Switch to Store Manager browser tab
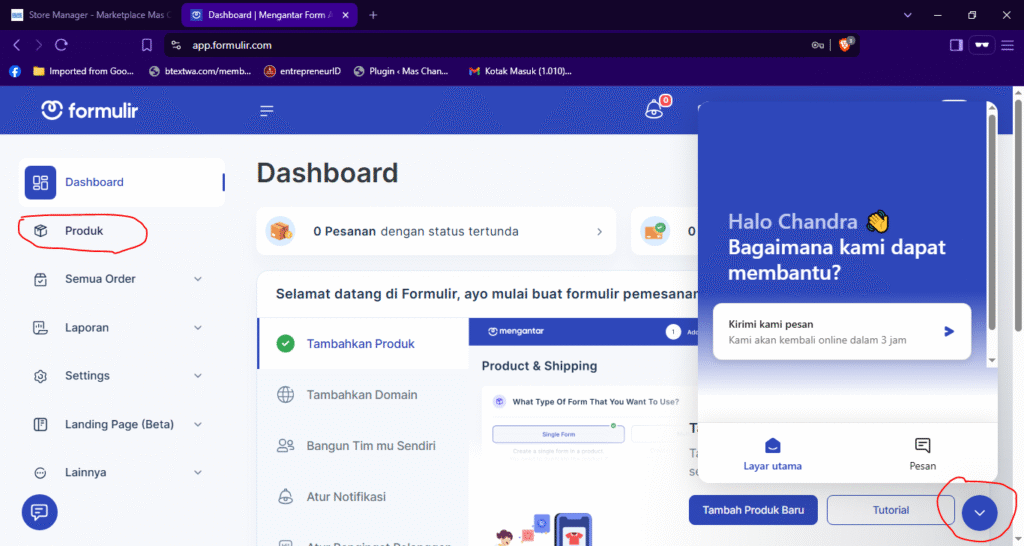The width and height of the screenshot is (1024, 546). (x=91, y=15)
